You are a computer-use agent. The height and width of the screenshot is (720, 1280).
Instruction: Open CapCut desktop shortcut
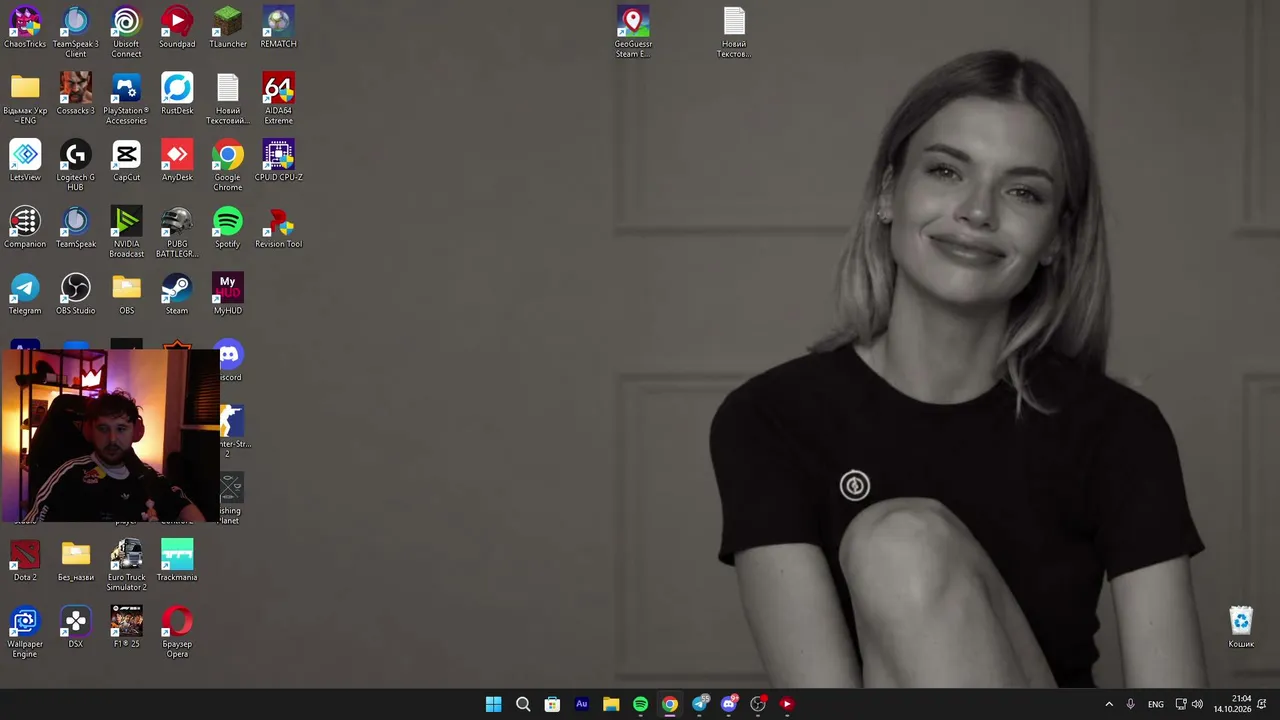tap(126, 161)
